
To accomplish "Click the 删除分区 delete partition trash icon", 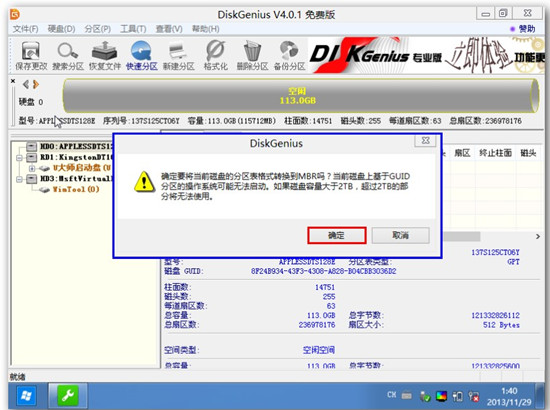I will coord(252,55).
